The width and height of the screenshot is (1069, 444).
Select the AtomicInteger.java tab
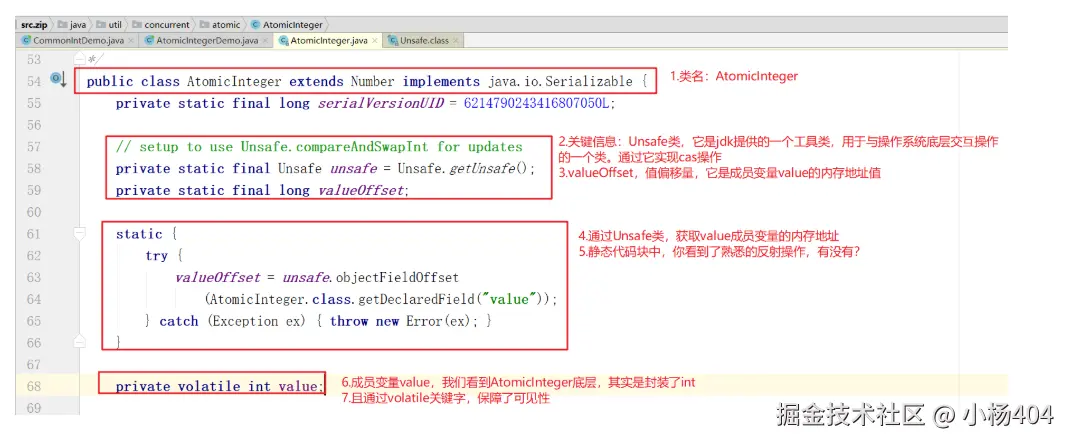pyautogui.click(x=329, y=41)
